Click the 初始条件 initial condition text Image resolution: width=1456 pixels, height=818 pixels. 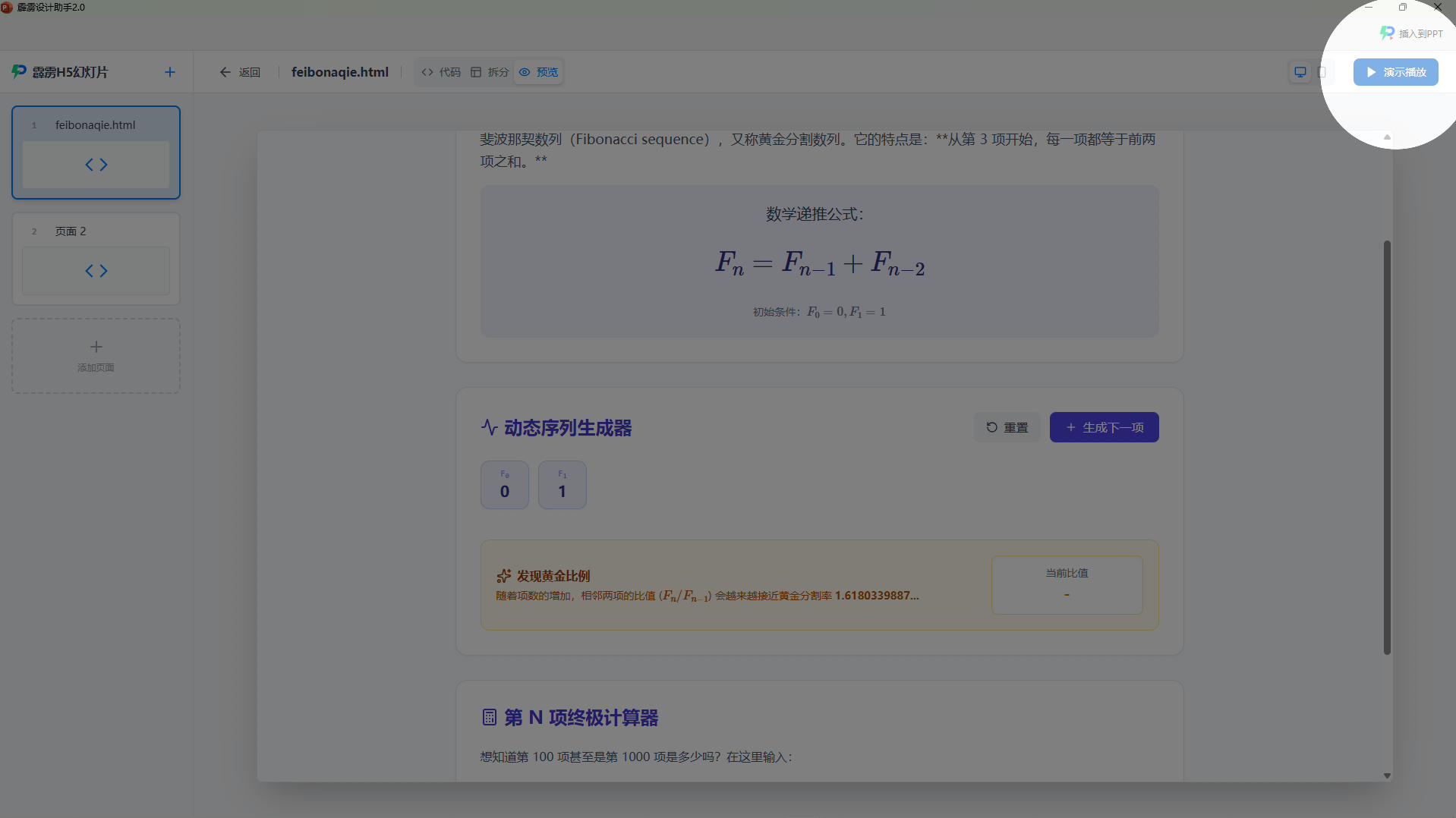pos(819,312)
